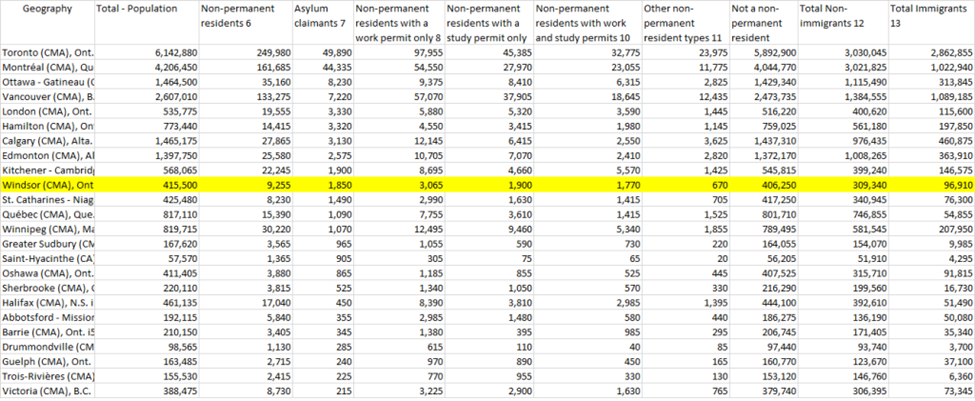Click the Toronto (CMA), Ont. row label
975x401 pixels.
point(47,51)
